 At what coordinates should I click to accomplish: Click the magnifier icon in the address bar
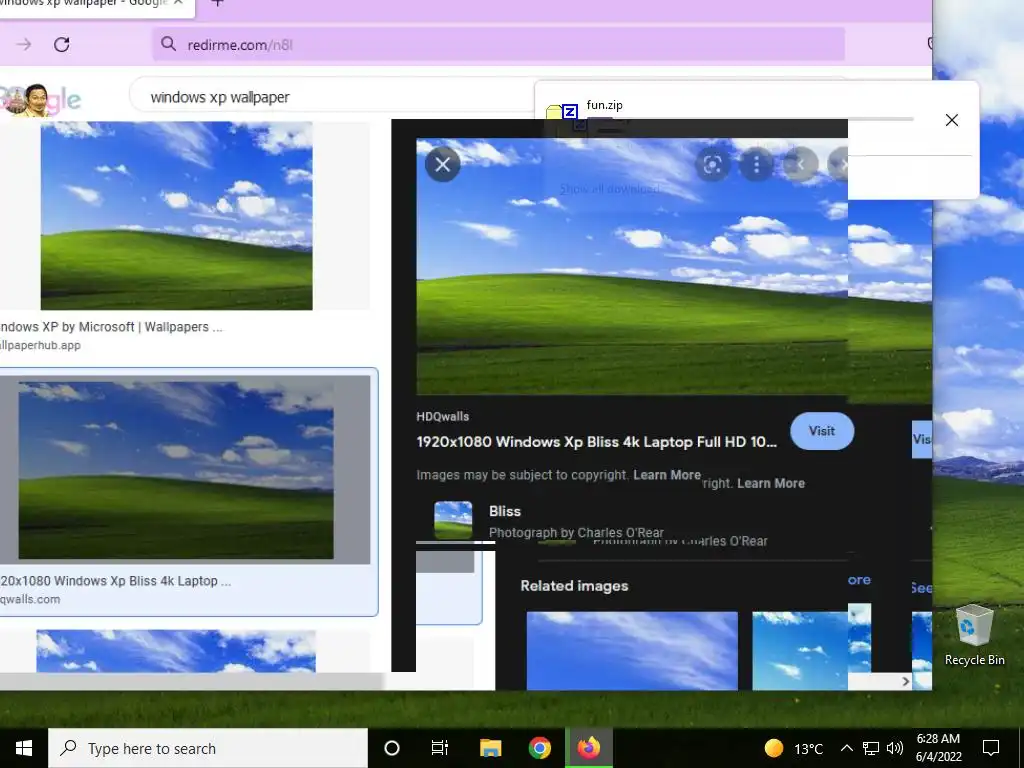(168, 44)
